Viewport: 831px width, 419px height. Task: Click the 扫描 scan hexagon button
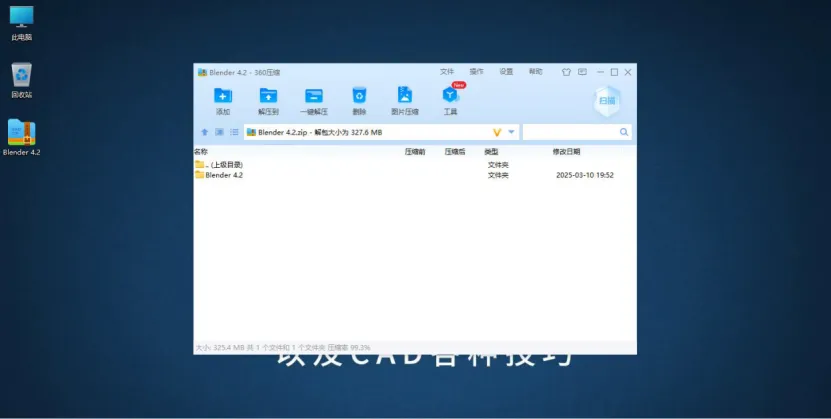pos(607,101)
